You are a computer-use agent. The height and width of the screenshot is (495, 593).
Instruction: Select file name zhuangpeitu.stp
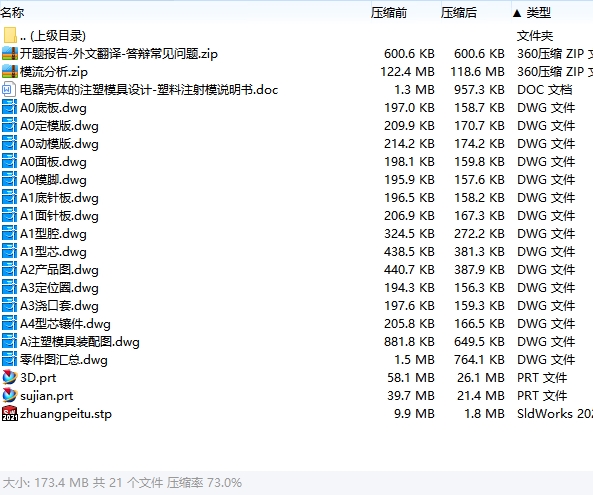(66, 414)
